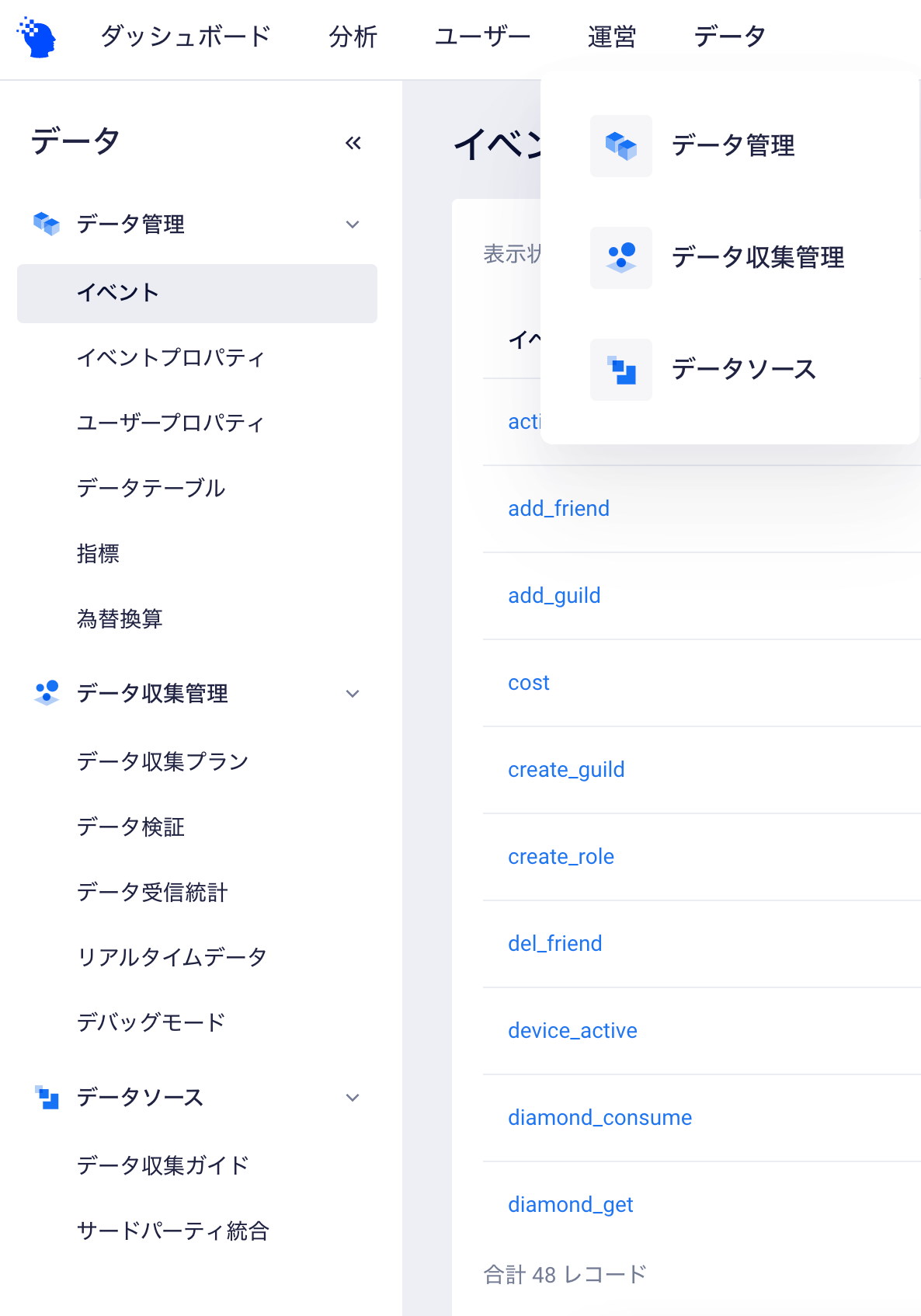Click the blue head logo icon
The height and width of the screenshot is (1316, 921).
pyautogui.click(x=36, y=37)
